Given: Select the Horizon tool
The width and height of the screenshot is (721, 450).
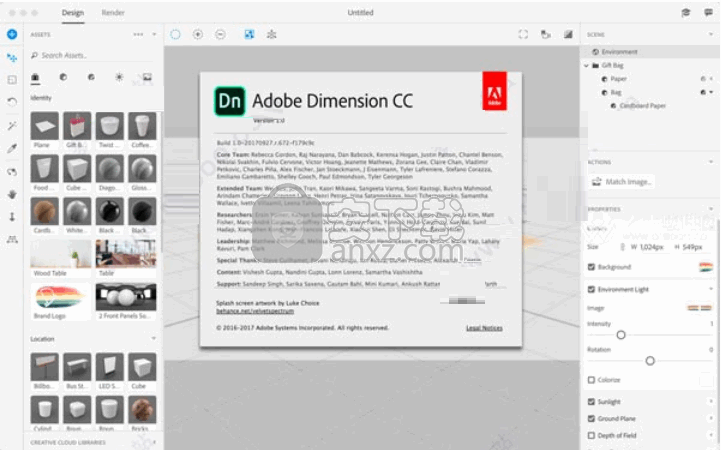Looking at the screenshot, I should coord(12,239).
